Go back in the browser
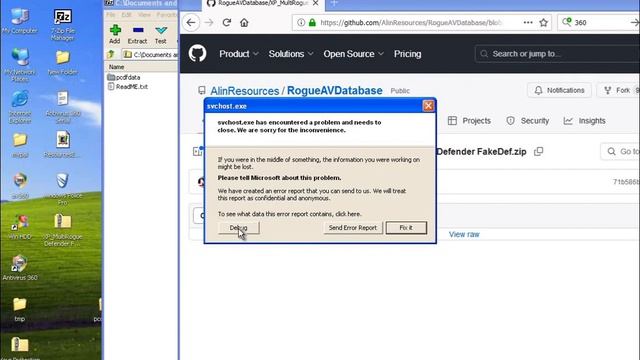The width and height of the screenshot is (640, 360). (191, 22)
